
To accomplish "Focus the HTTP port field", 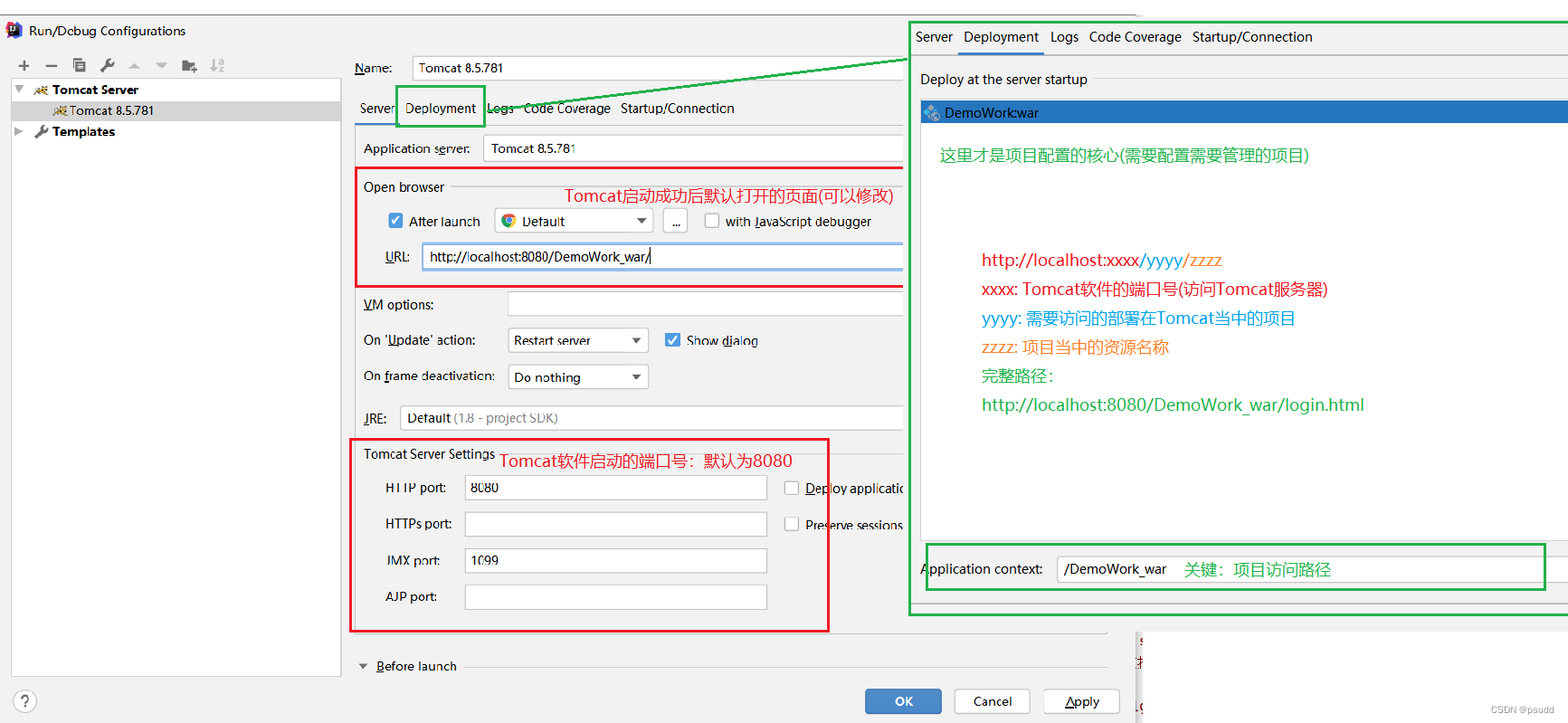I will (x=616, y=488).
